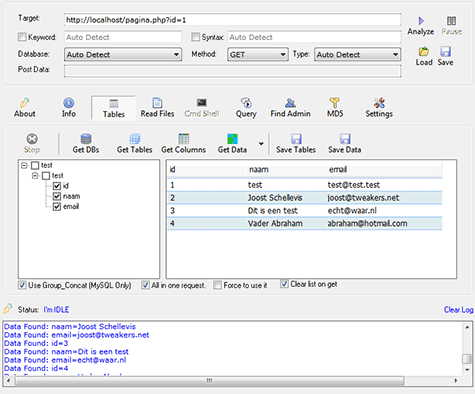The width and height of the screenshot is (475, 394).
Task: Enable Force to use it checkbox
Action: point(217,285)
